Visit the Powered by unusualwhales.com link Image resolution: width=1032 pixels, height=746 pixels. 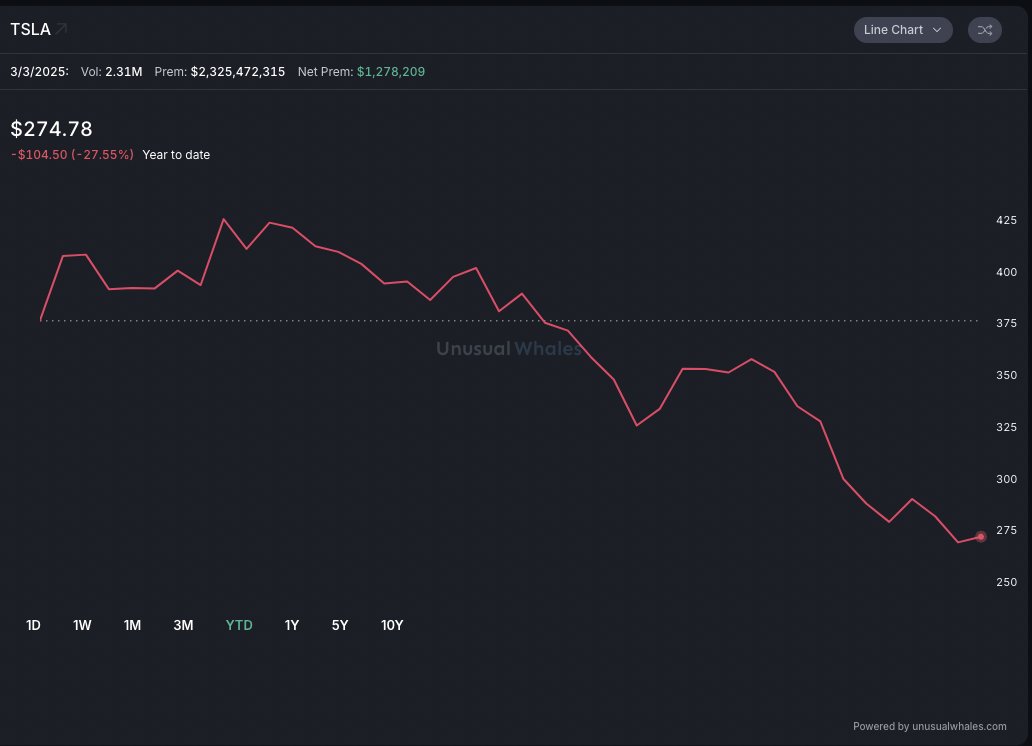click(929, 726)
